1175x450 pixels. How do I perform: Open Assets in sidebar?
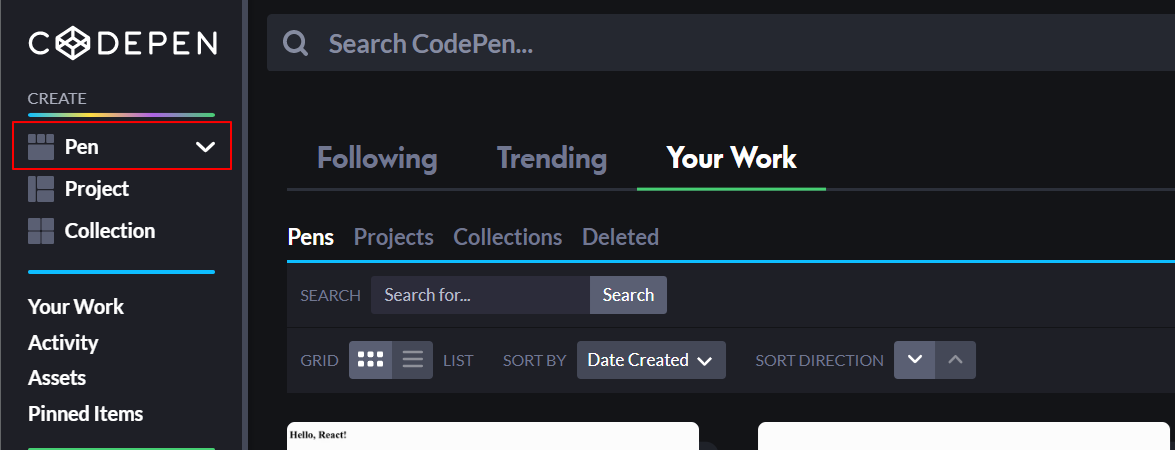tap(57, 378)
